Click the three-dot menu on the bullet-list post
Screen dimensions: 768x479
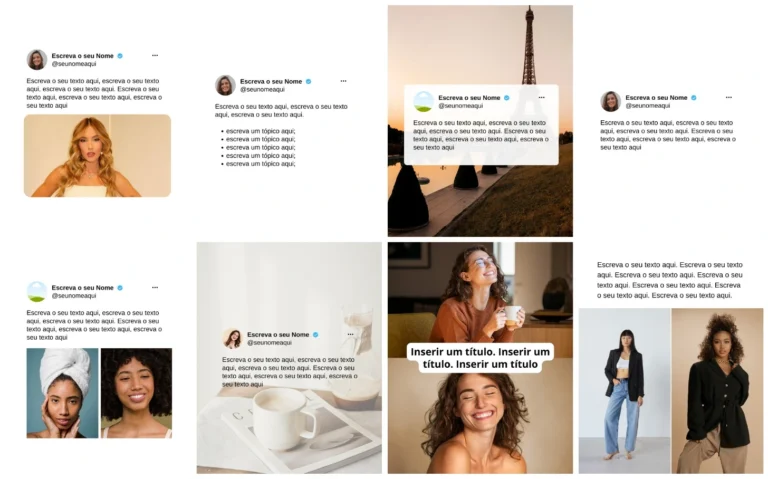pos(343,81)
